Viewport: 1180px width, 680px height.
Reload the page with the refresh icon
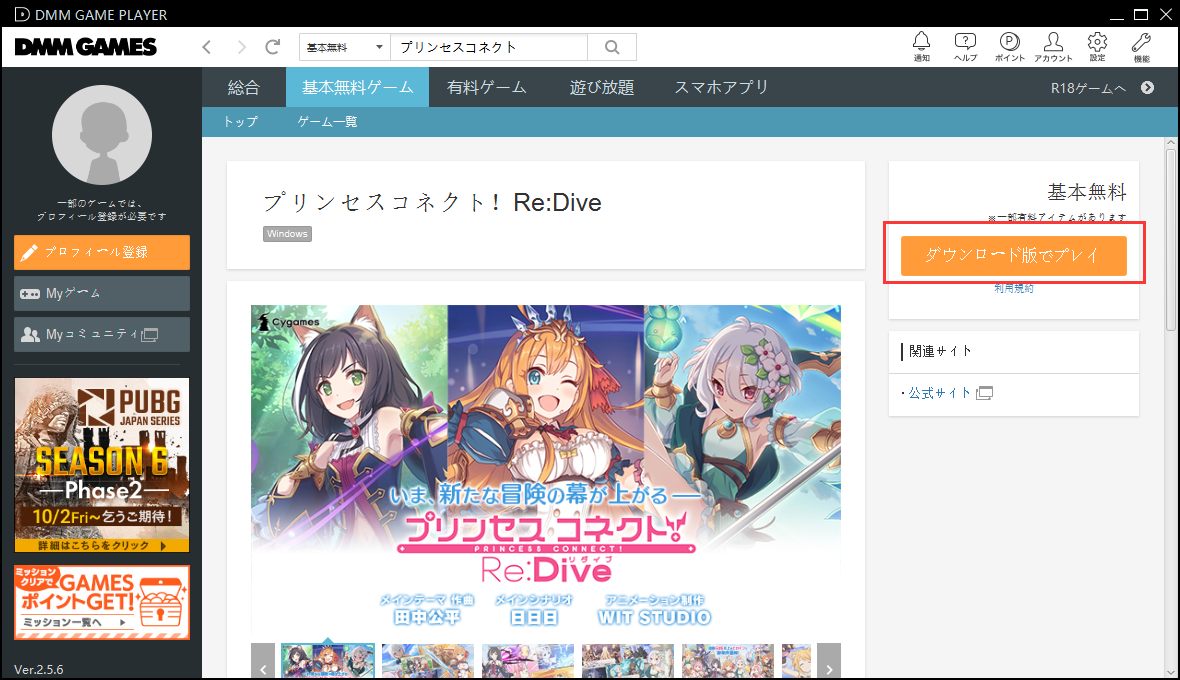[x=272, y=47]
